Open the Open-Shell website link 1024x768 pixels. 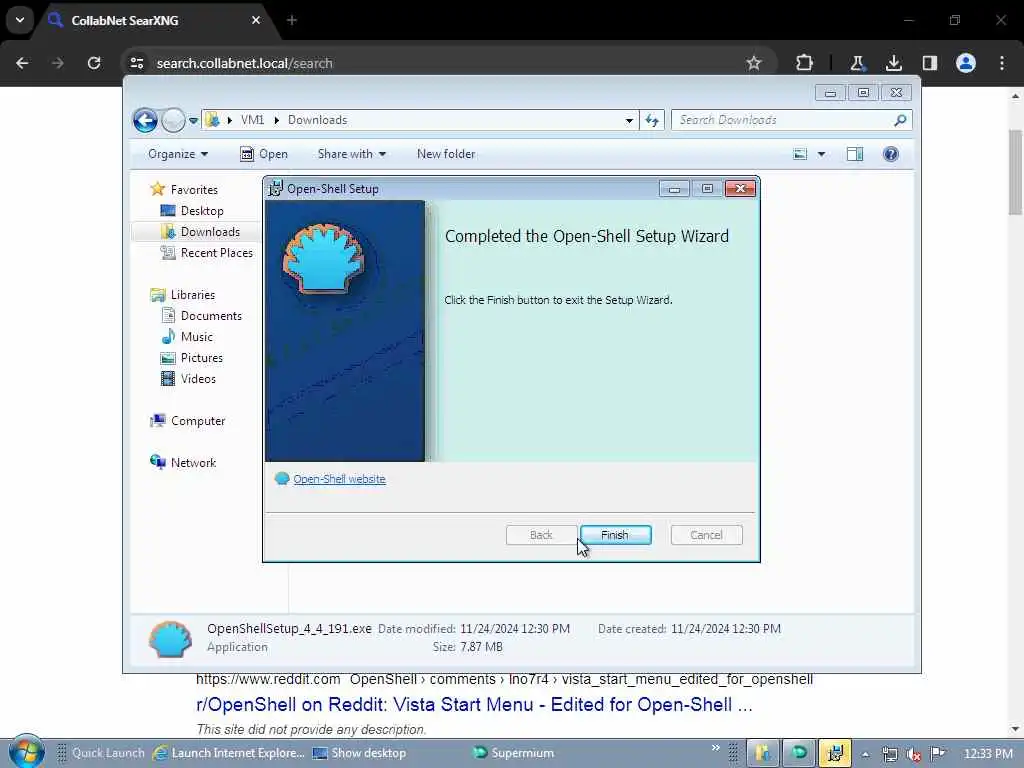339,479
